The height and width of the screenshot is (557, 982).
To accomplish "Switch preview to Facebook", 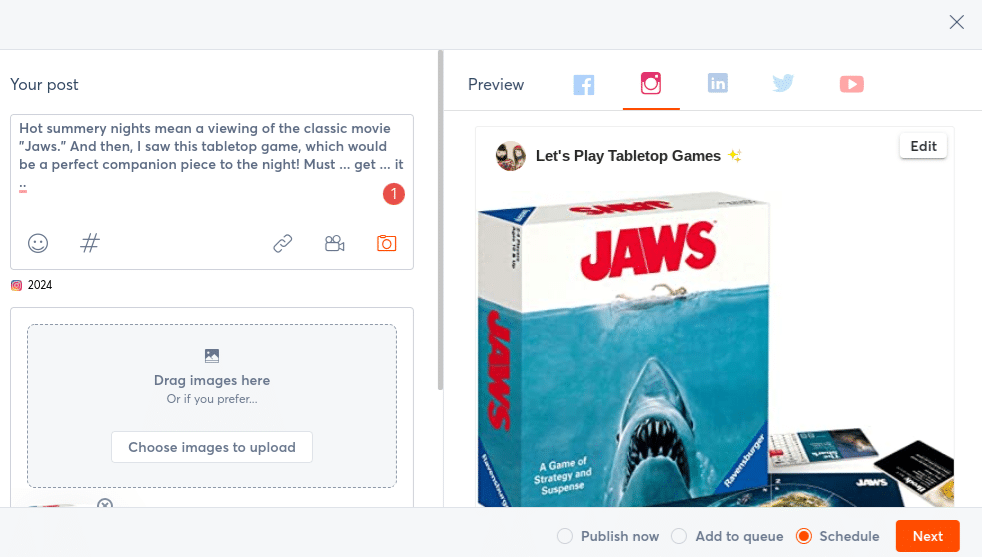I will click(x=584, y=85).
